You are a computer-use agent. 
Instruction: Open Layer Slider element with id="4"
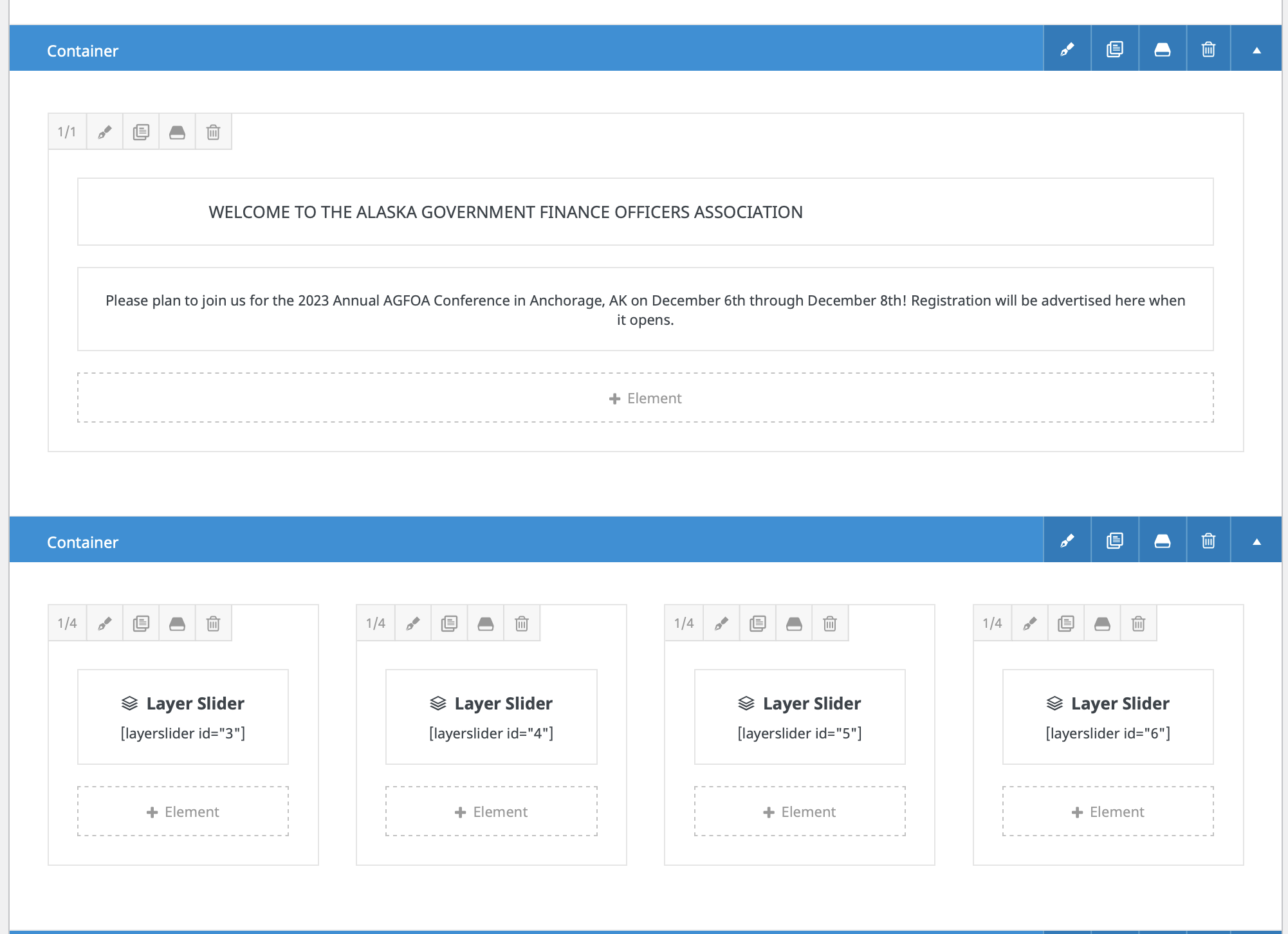pyautogui.click(x=492, y=717)
